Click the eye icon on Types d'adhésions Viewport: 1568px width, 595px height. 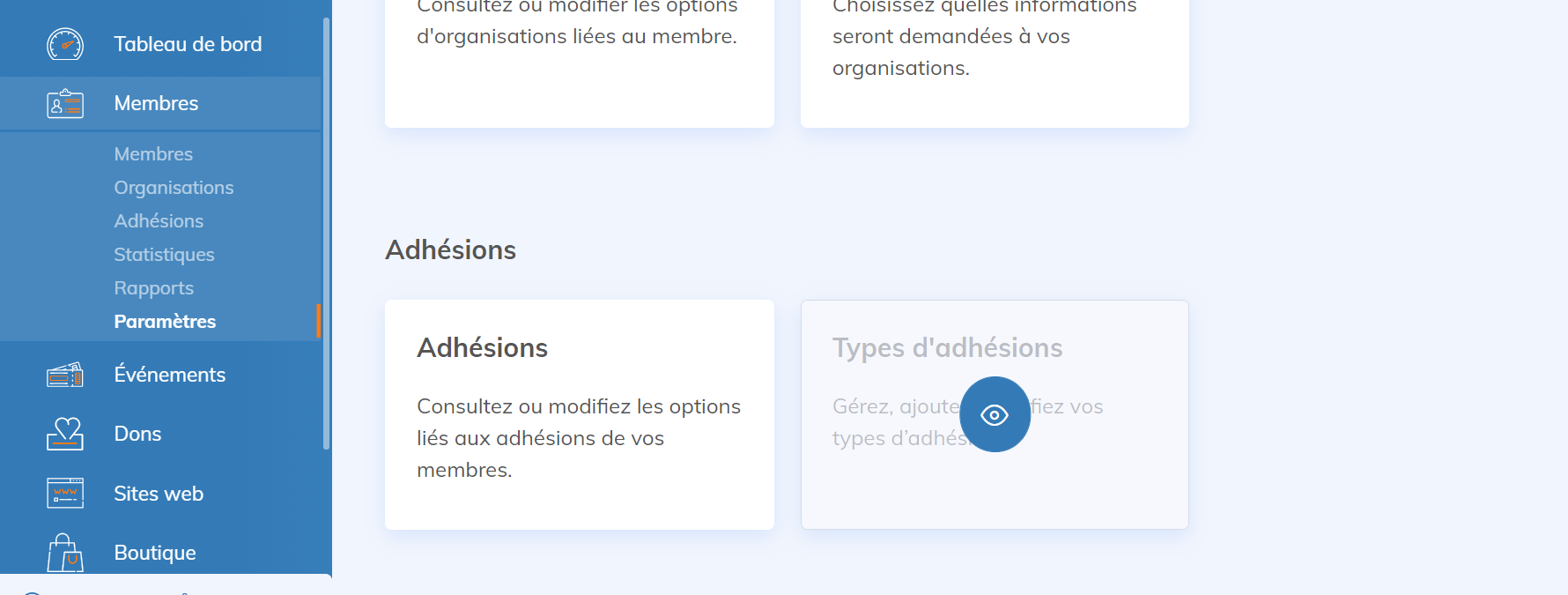[x=995, y=414]
